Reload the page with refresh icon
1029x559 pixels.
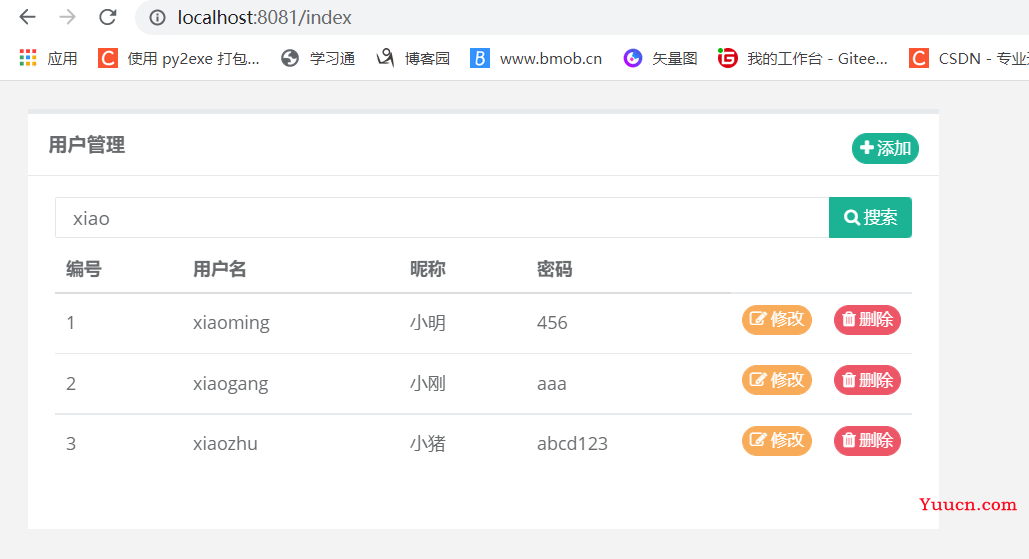coord(108,17)
